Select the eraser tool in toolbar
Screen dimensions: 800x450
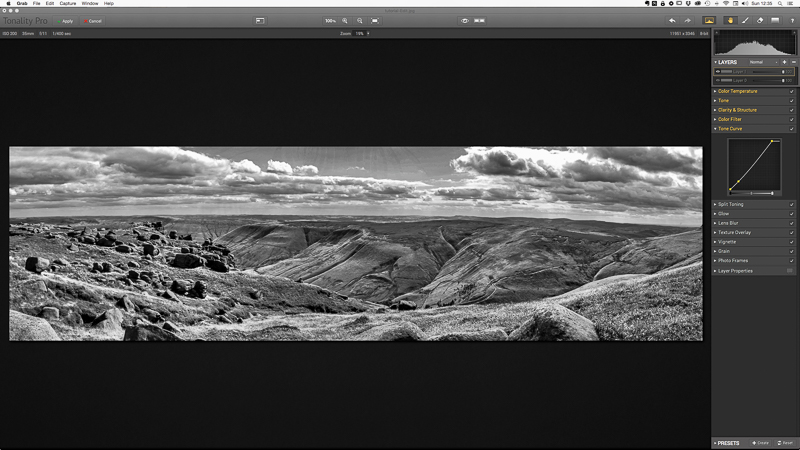[x=760, y=20]
